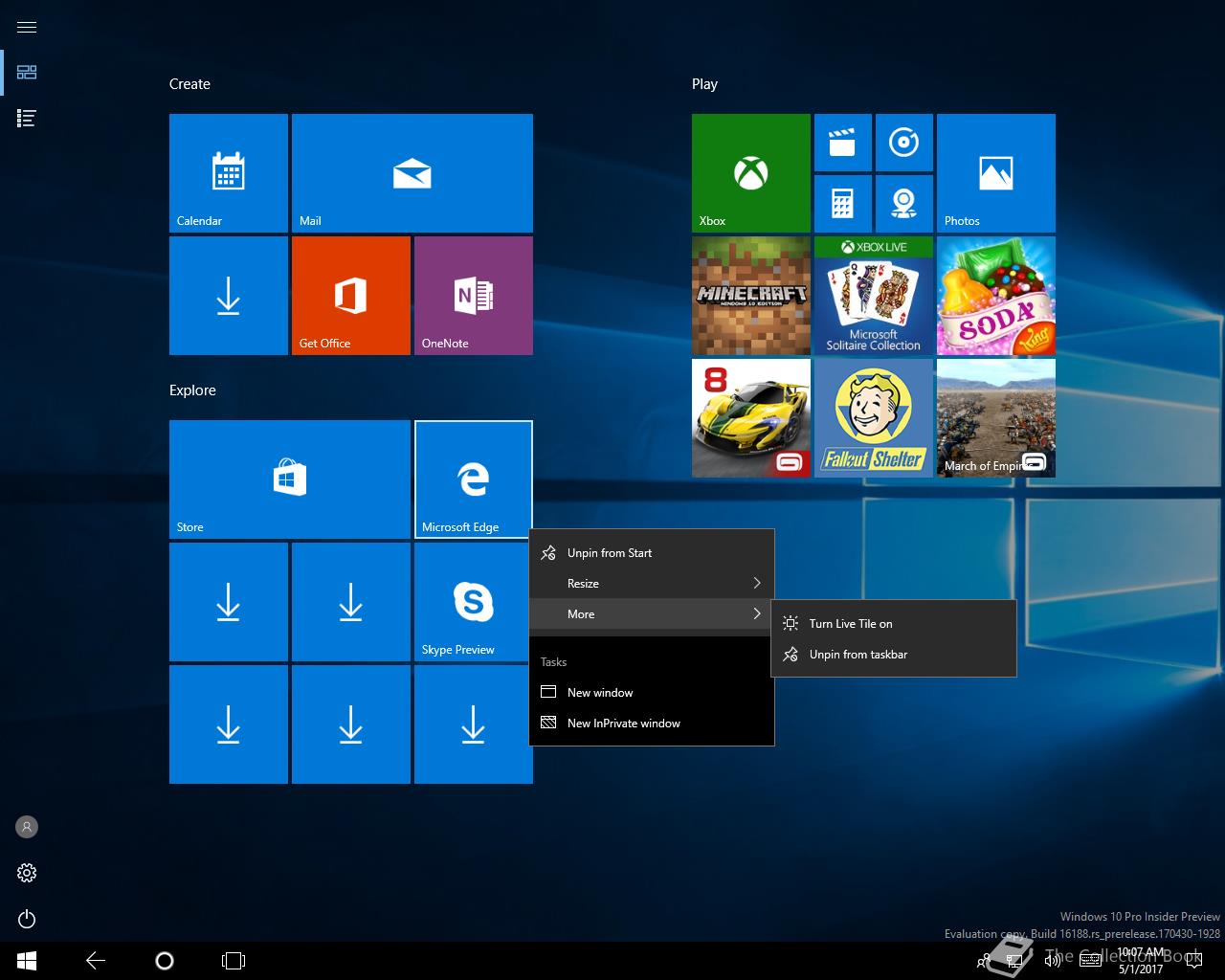This screenshot has width=1225, height=980.
Task: Switch to Pinned tiles view
Action: (x=27, y=73)
